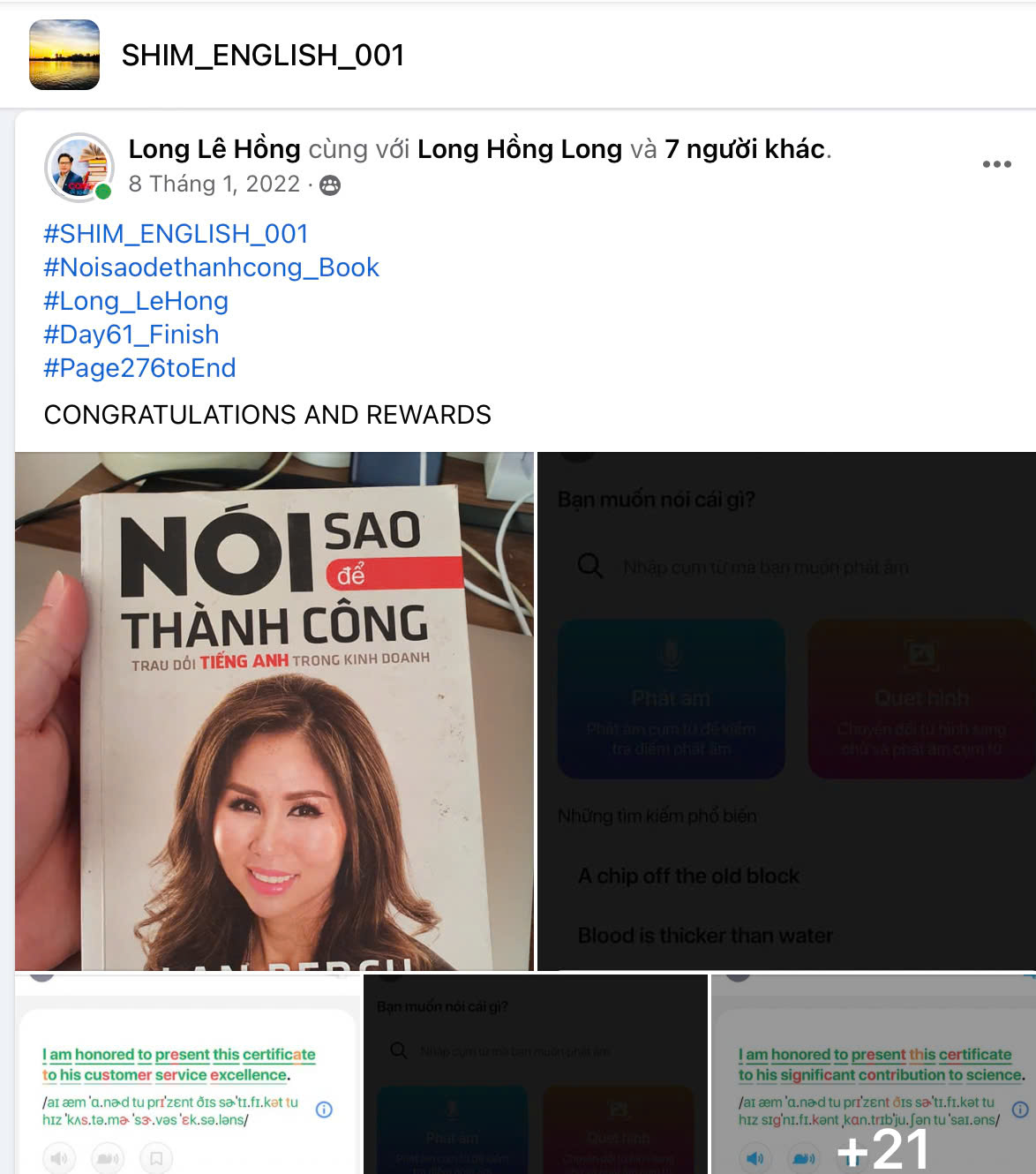The image size is (1036, 1174).
Task: Click the info icon beside customer service phonetics
Action: [324, 1110]
